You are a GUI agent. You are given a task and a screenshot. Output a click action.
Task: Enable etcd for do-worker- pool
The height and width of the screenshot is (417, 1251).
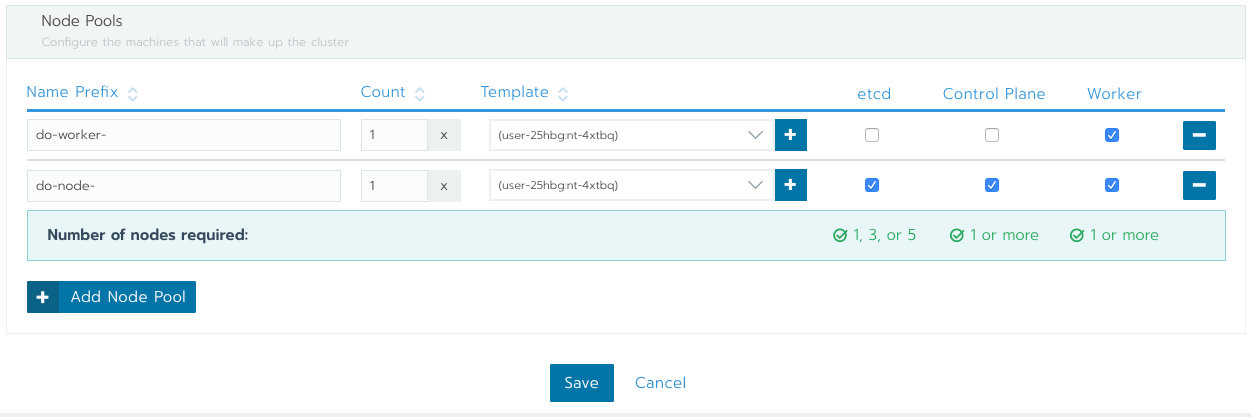point(872,135)
